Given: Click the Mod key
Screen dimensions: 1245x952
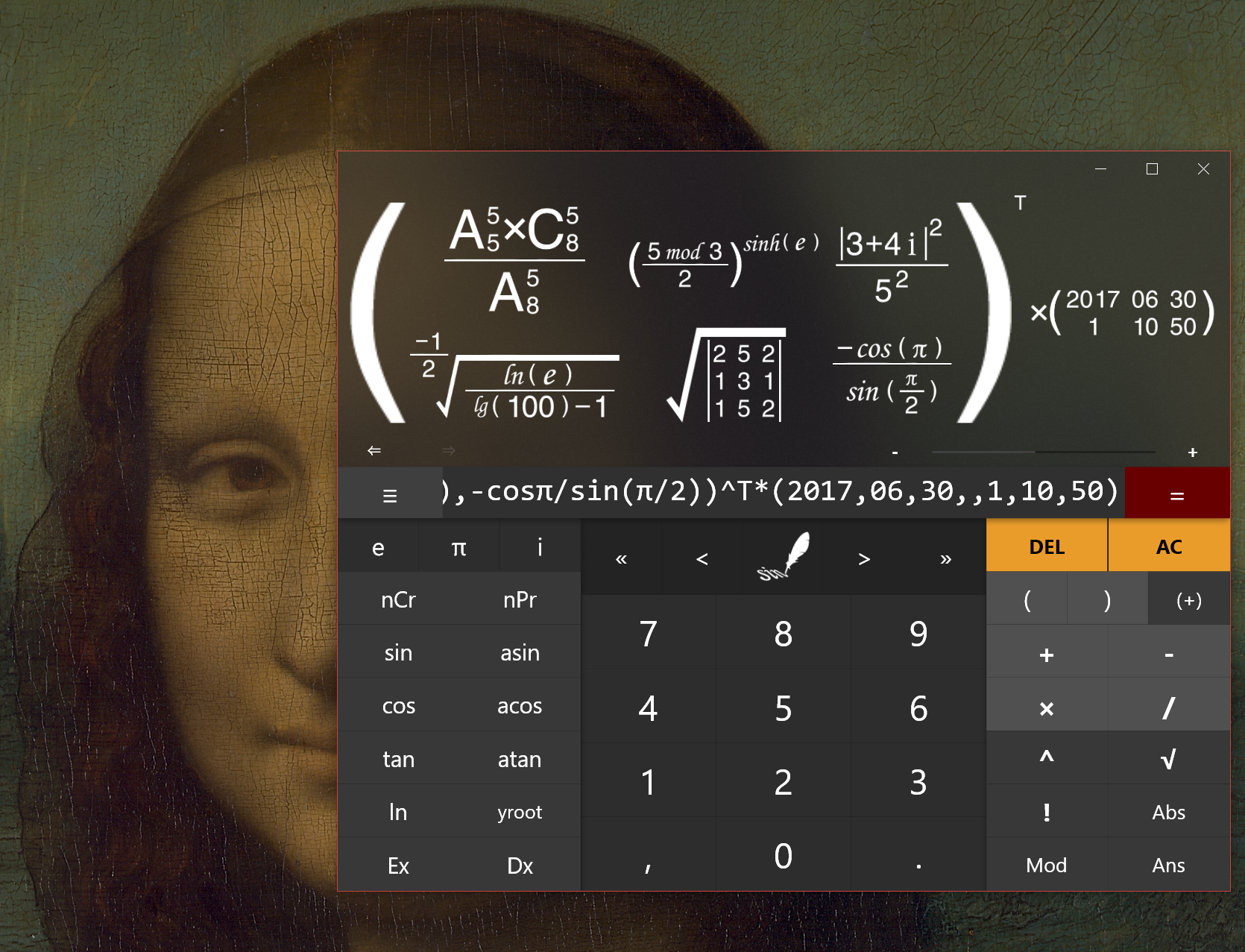Looking at the screenshot, I should (1047, 865).
